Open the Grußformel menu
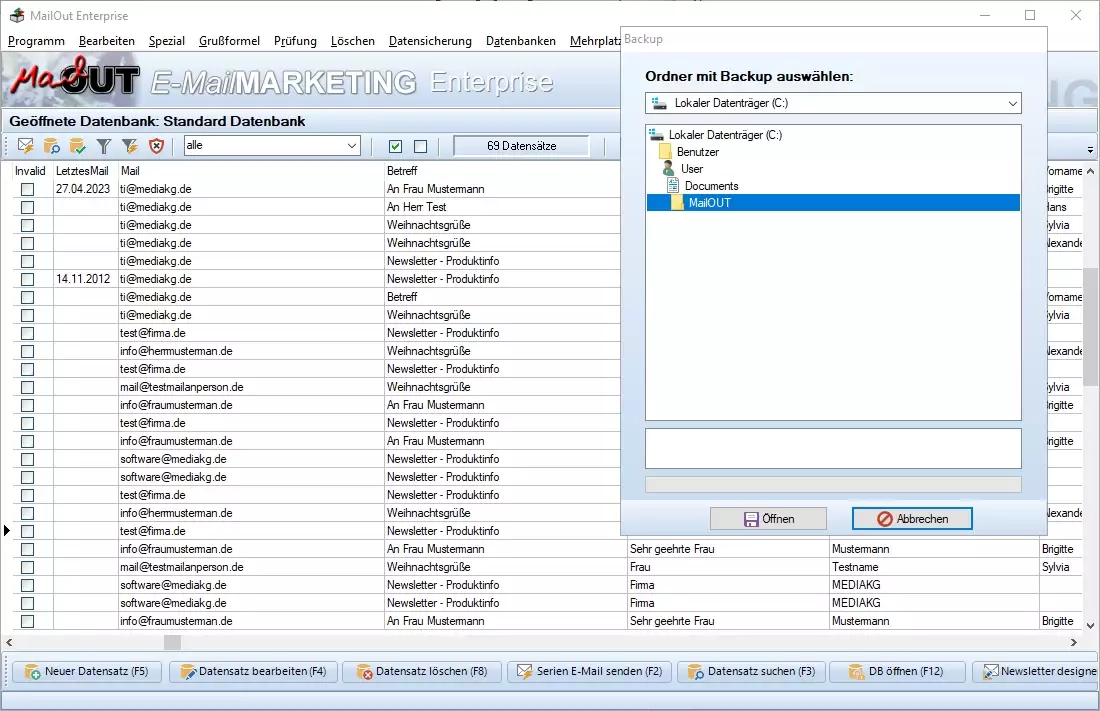Image resolution: width=1100 pixels, height=711 pixels. 229,41
